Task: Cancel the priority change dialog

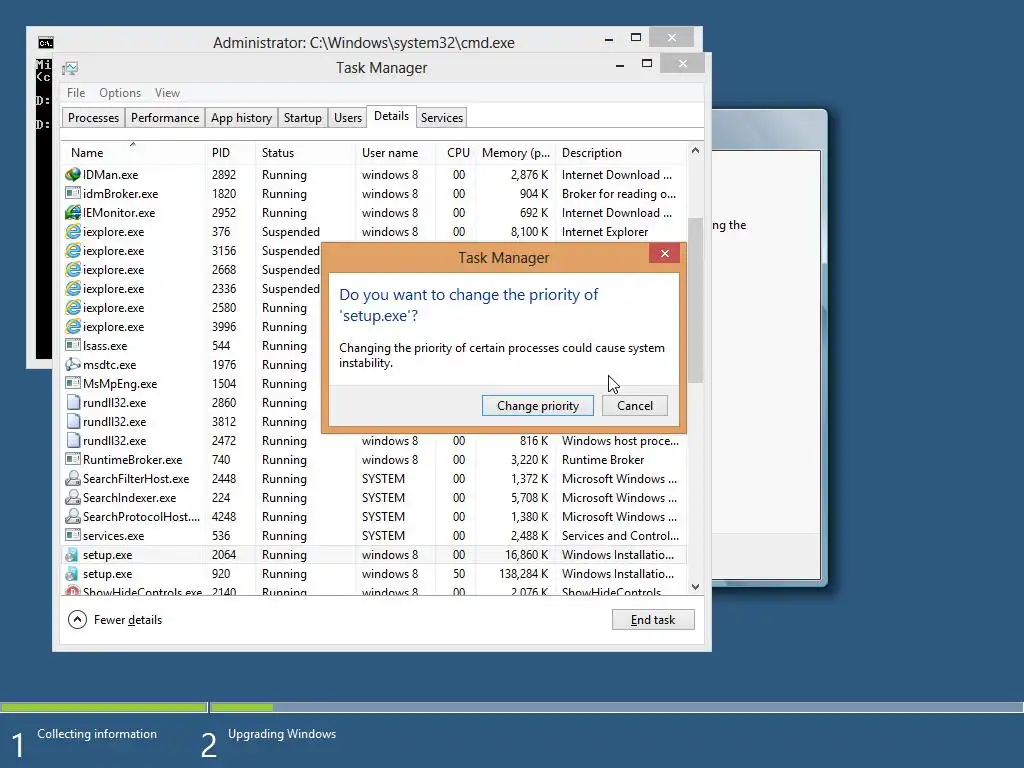Action: (635, 406)
